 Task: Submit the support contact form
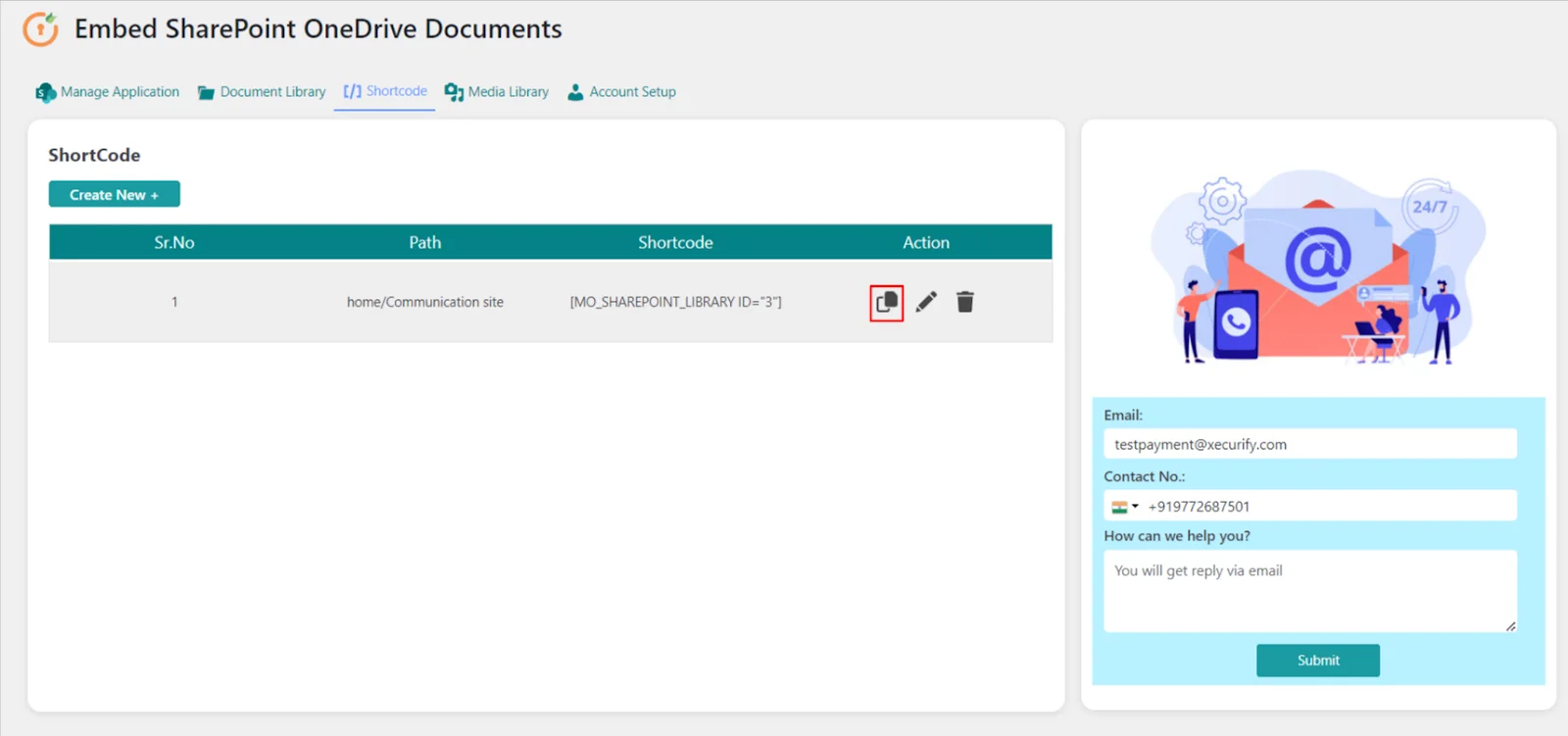coord(1318,661)
